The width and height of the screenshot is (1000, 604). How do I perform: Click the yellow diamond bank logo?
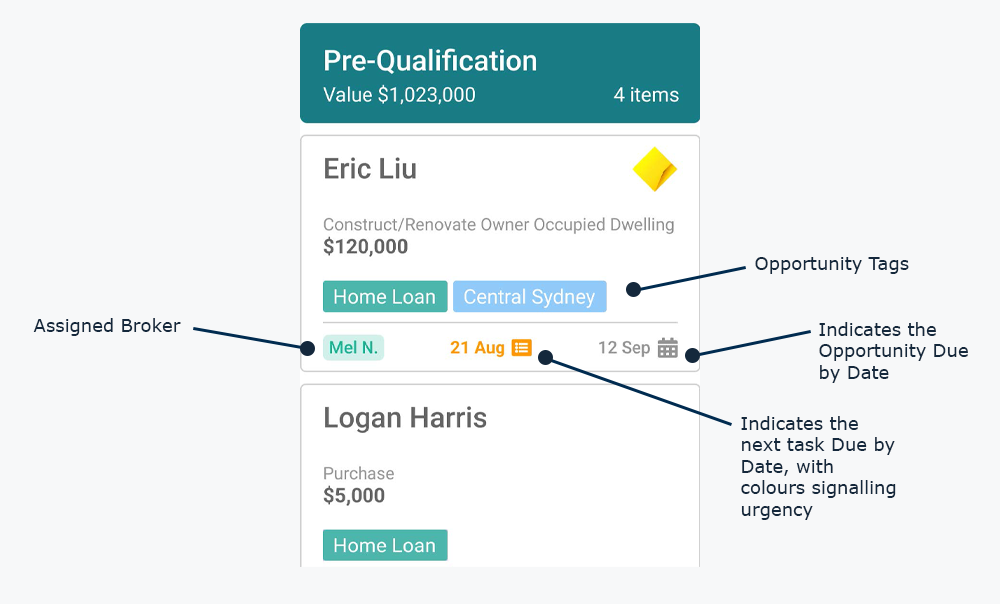(655, 170)
